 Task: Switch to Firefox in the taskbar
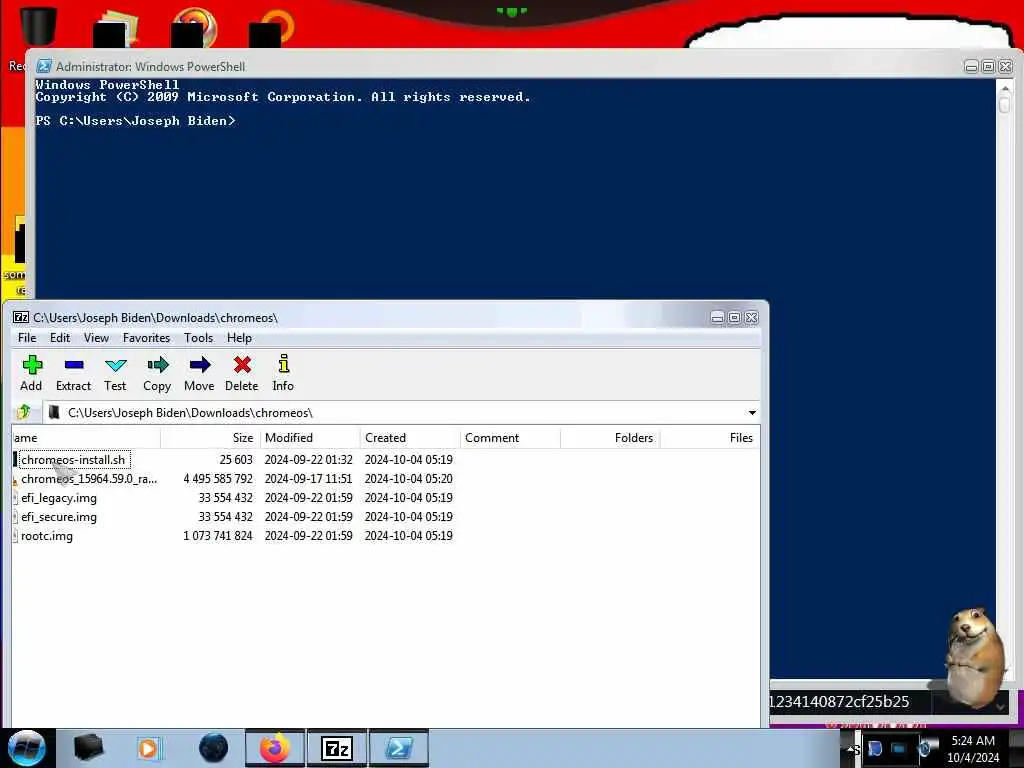275,748
